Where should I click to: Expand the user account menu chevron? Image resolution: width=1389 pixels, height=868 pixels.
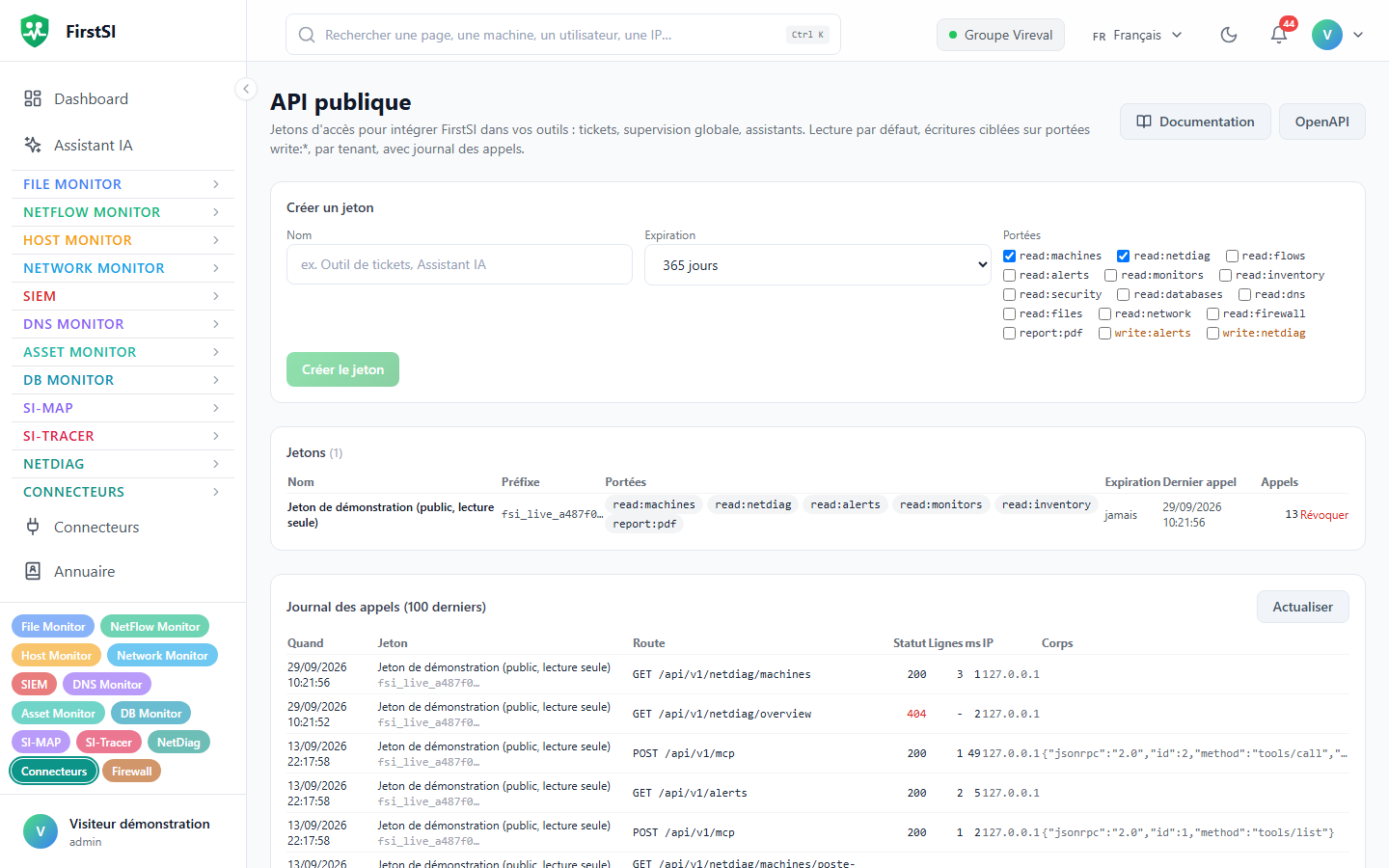coord(1358,35)
